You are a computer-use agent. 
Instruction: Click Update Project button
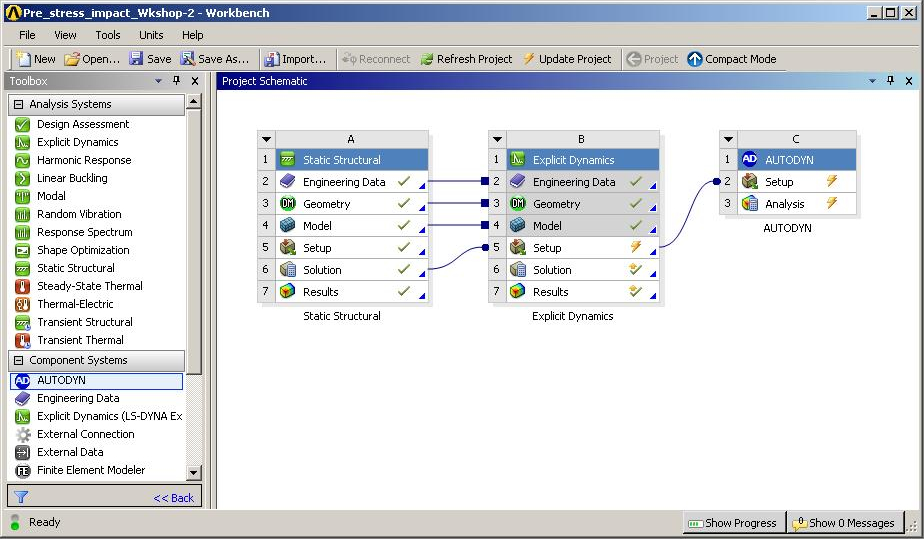tap(567, 59)
